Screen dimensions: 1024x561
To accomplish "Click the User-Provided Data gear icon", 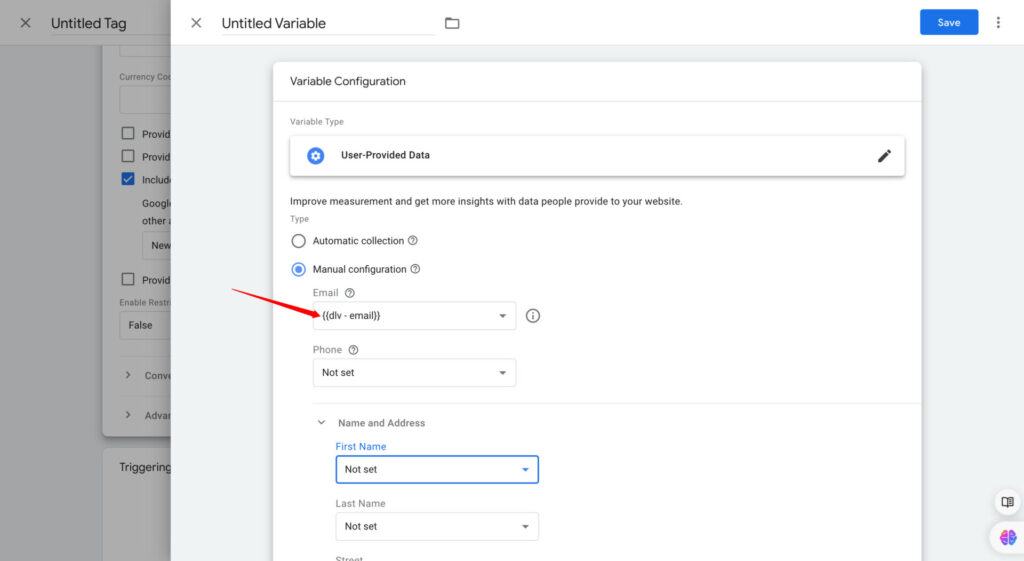I will pos(316,156).
